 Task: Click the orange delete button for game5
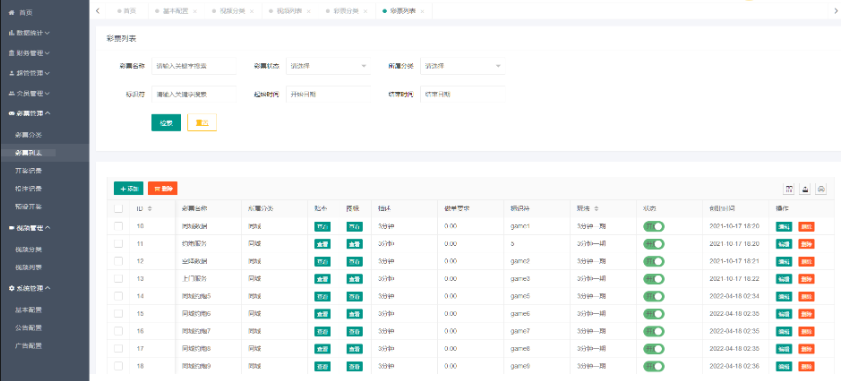[x=806, y=296]
